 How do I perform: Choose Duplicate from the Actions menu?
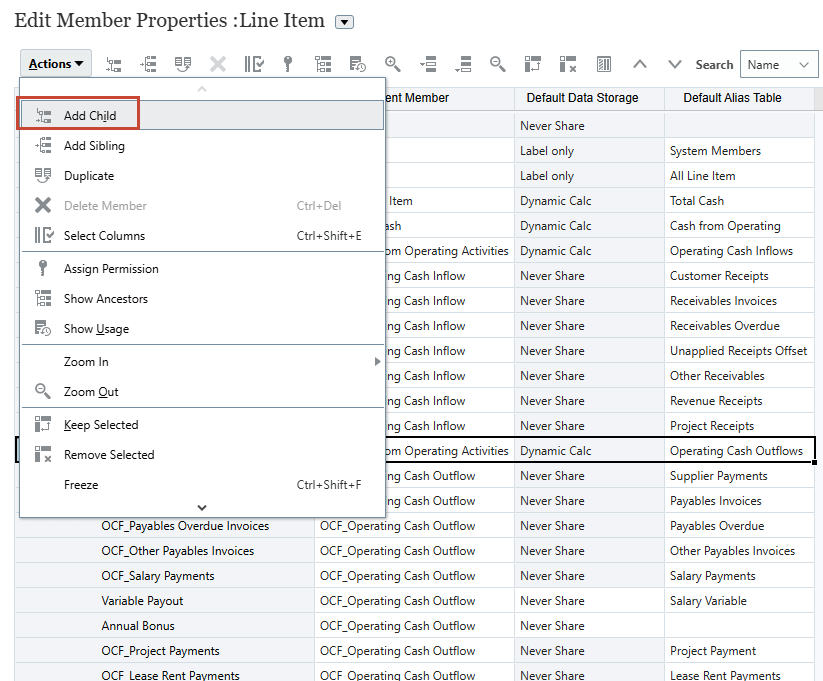point(202,175)
